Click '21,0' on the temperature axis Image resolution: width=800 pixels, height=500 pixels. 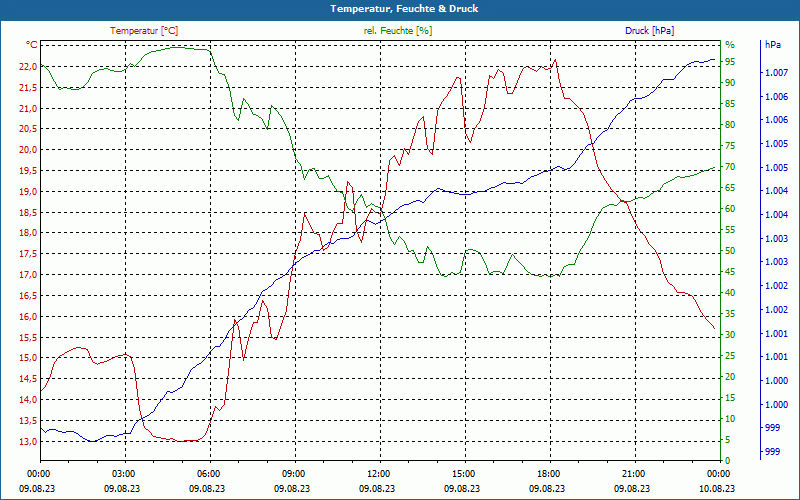point(28,109)
